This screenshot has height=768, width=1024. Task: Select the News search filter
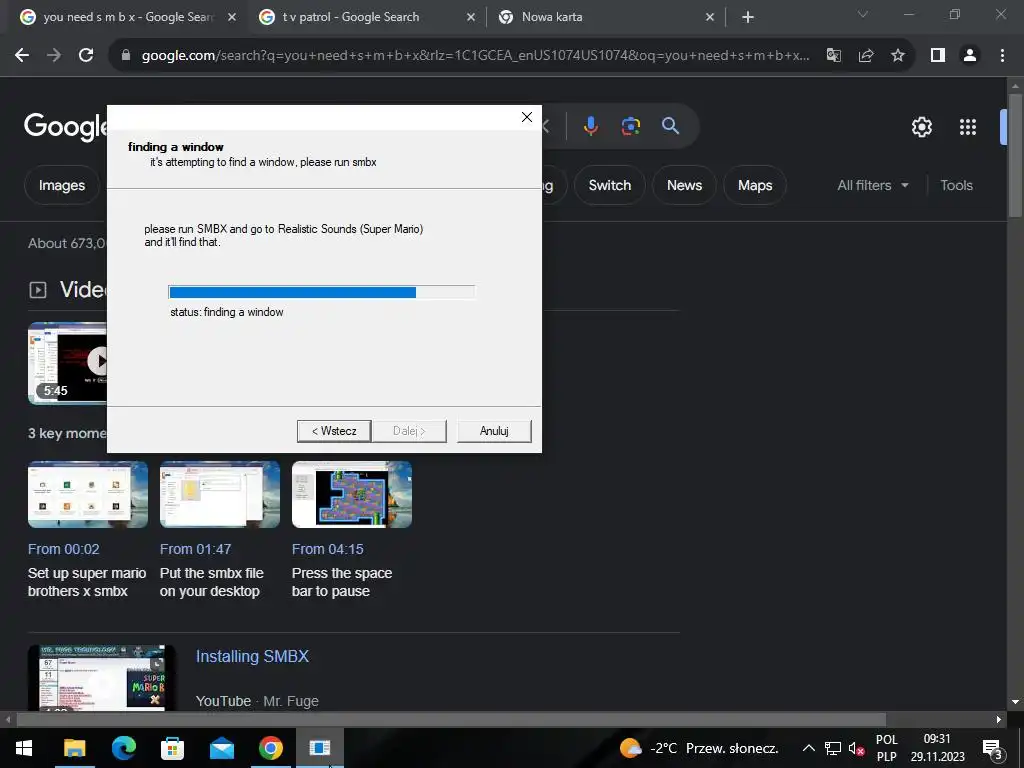pyautogui.click(x=684, y=185)
